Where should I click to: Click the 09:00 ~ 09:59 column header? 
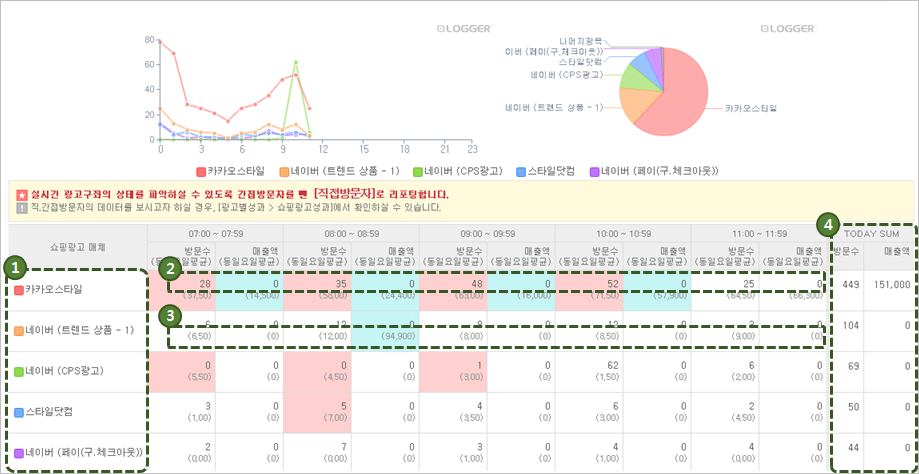point(487,233)
